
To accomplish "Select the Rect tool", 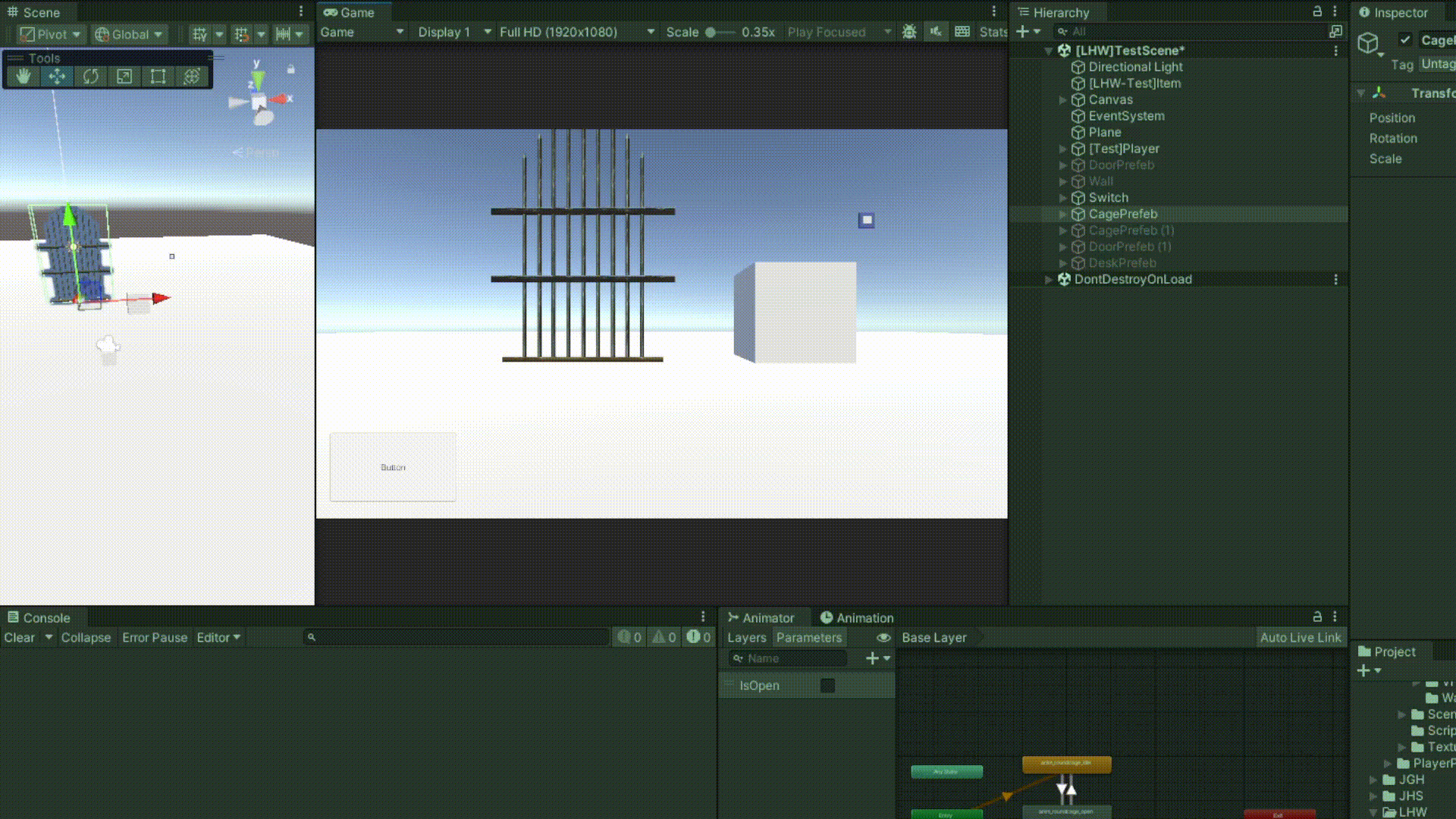I will [x=158, y=76].
